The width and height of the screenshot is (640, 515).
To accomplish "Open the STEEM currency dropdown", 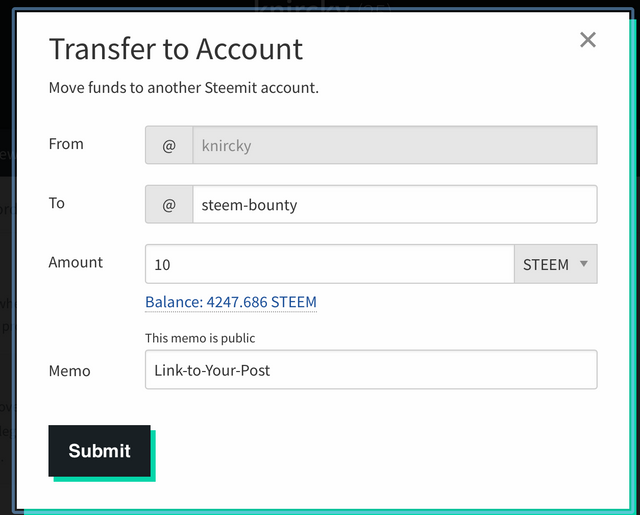I will 556,264.
